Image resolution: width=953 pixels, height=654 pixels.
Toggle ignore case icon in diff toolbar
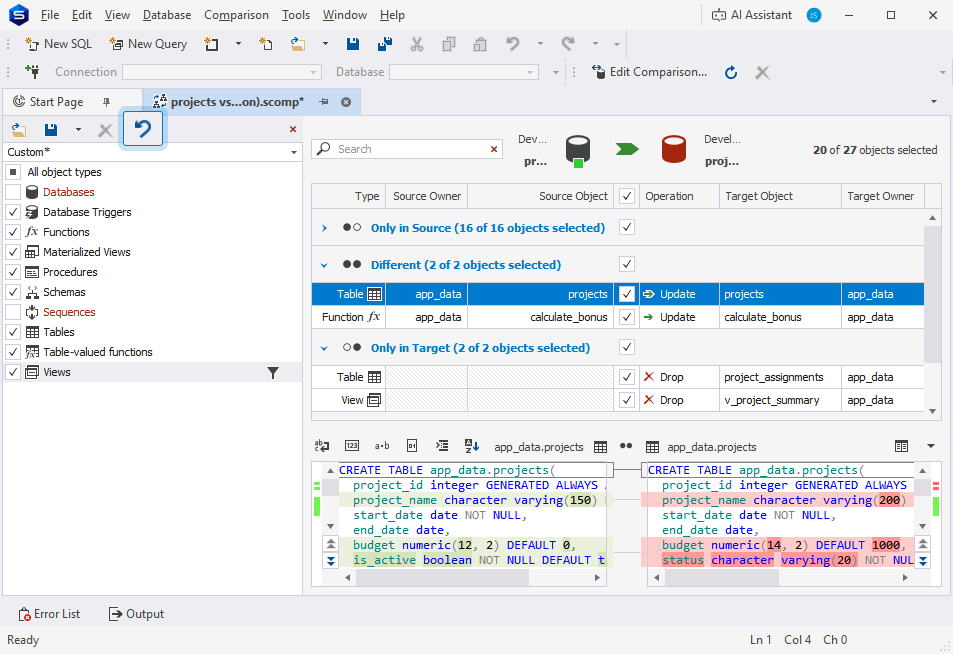322,446
